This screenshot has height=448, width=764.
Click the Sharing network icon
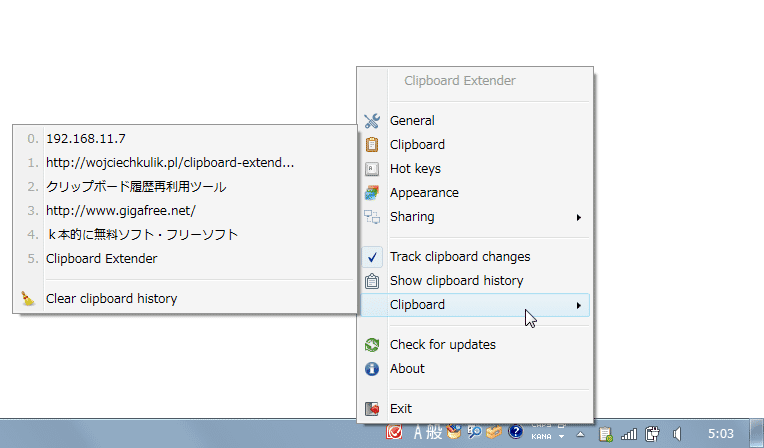tap(372, 216)
